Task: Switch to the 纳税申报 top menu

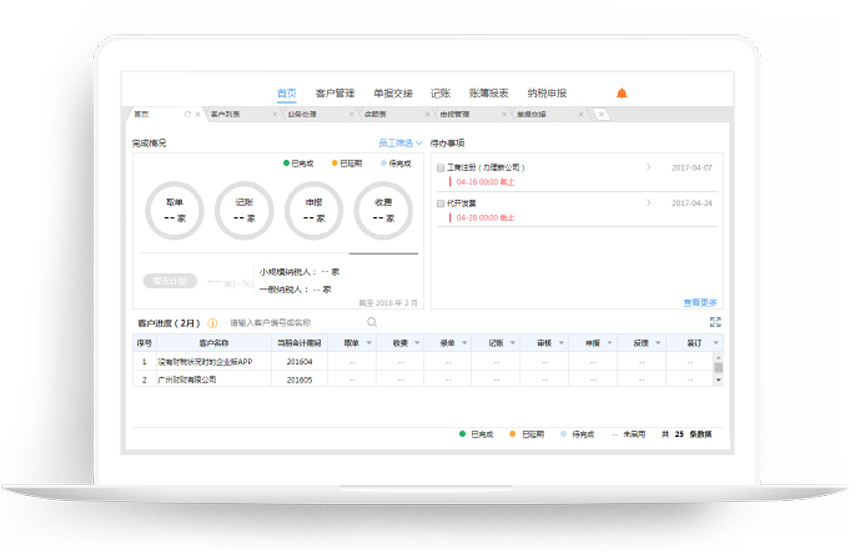Action: (546, 93)
